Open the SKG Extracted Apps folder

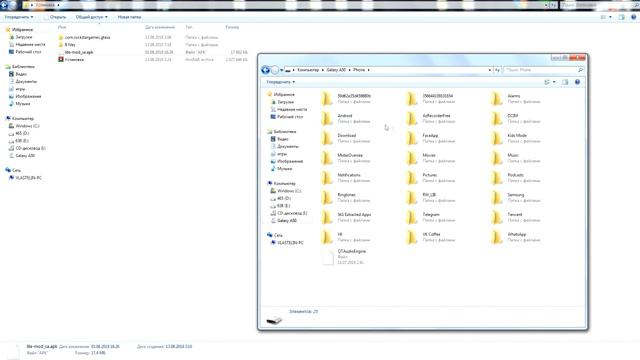pos(346,217)
